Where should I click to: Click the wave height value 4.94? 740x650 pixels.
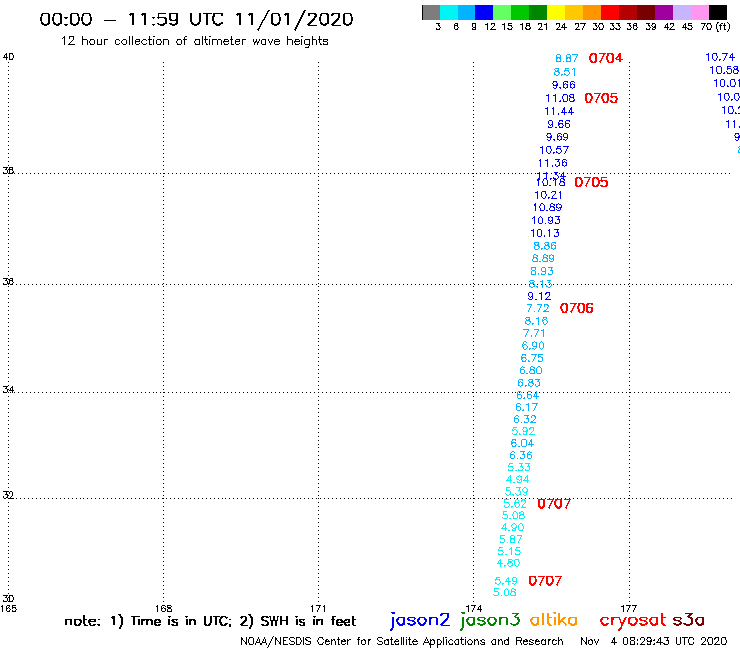click(518, 480)
